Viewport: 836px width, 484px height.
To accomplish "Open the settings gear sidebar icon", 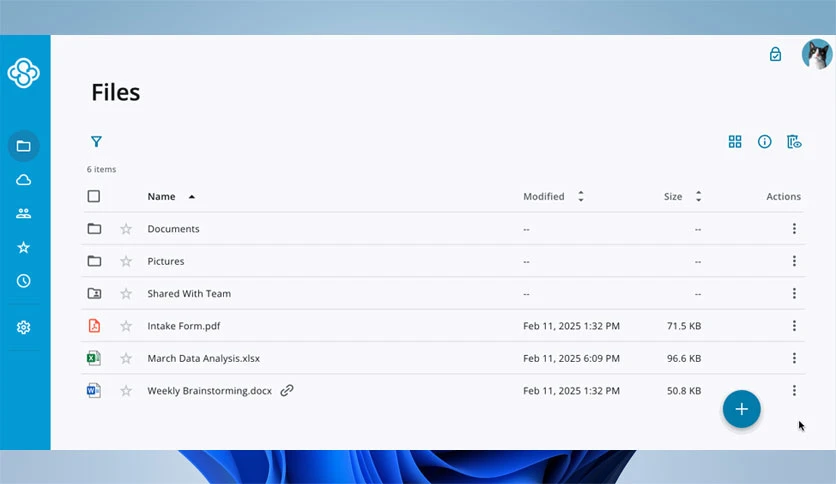I will tap(23, 327).
